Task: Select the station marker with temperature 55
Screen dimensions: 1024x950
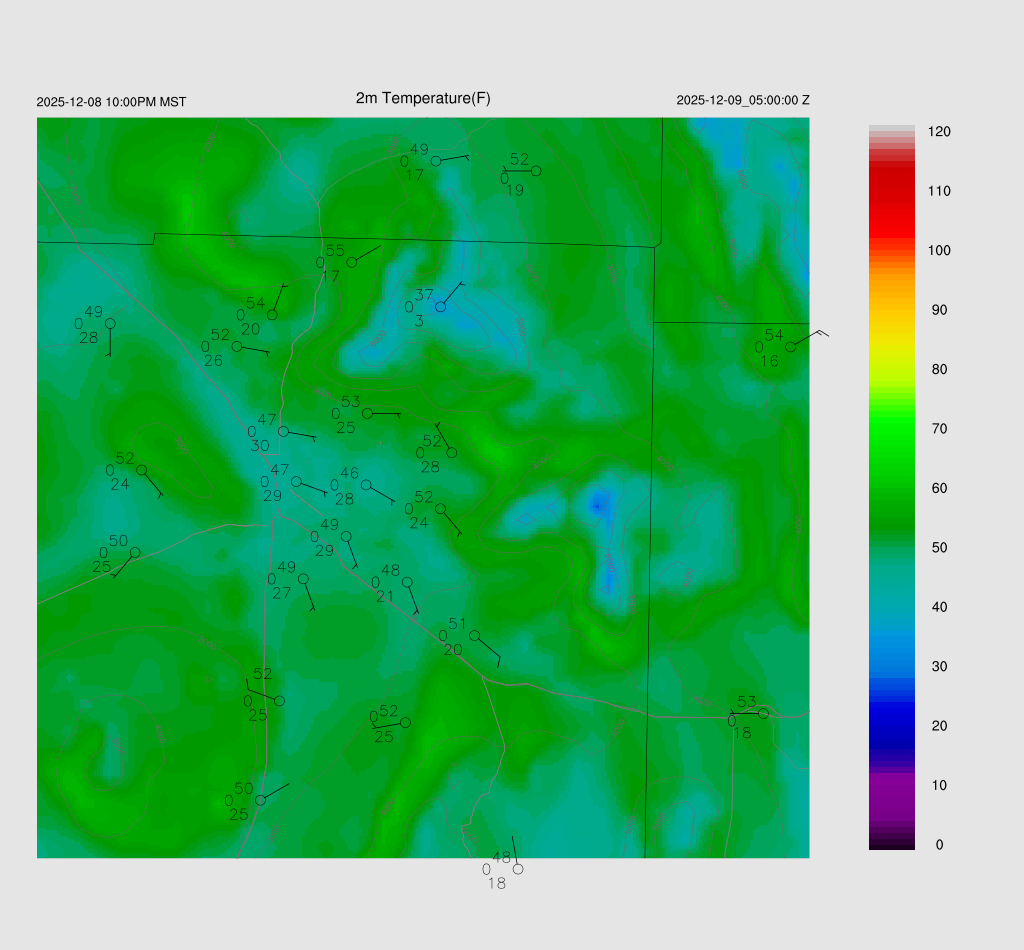Action: pos(352,262)
